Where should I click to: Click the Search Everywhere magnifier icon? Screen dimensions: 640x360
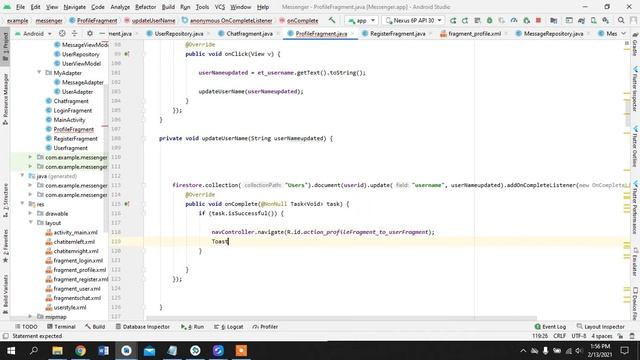621,20
